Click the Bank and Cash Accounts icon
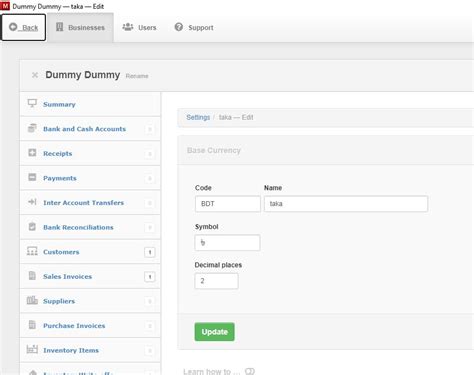This screenshot has width=474, height=375. click(x=32, y=128)
